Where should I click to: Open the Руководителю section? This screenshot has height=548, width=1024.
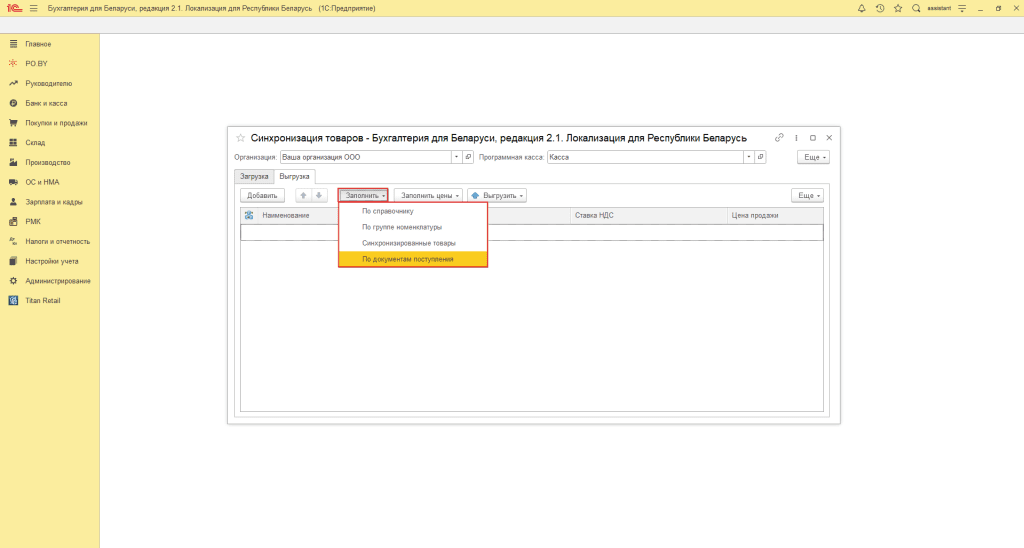[x=50, y=84]
